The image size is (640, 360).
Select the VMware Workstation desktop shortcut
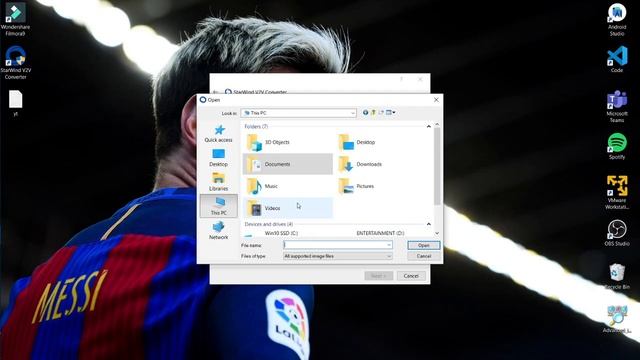click(617, 192)
